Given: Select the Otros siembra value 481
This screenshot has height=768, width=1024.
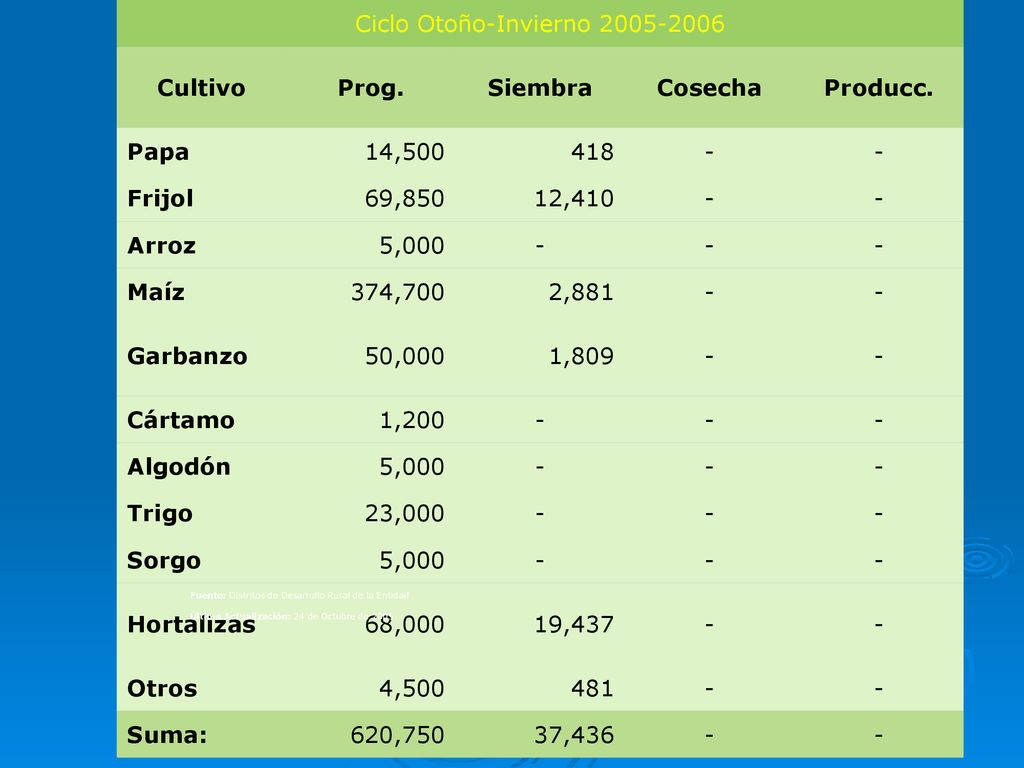Looking at the screenshot, I should tap(592, 688).
